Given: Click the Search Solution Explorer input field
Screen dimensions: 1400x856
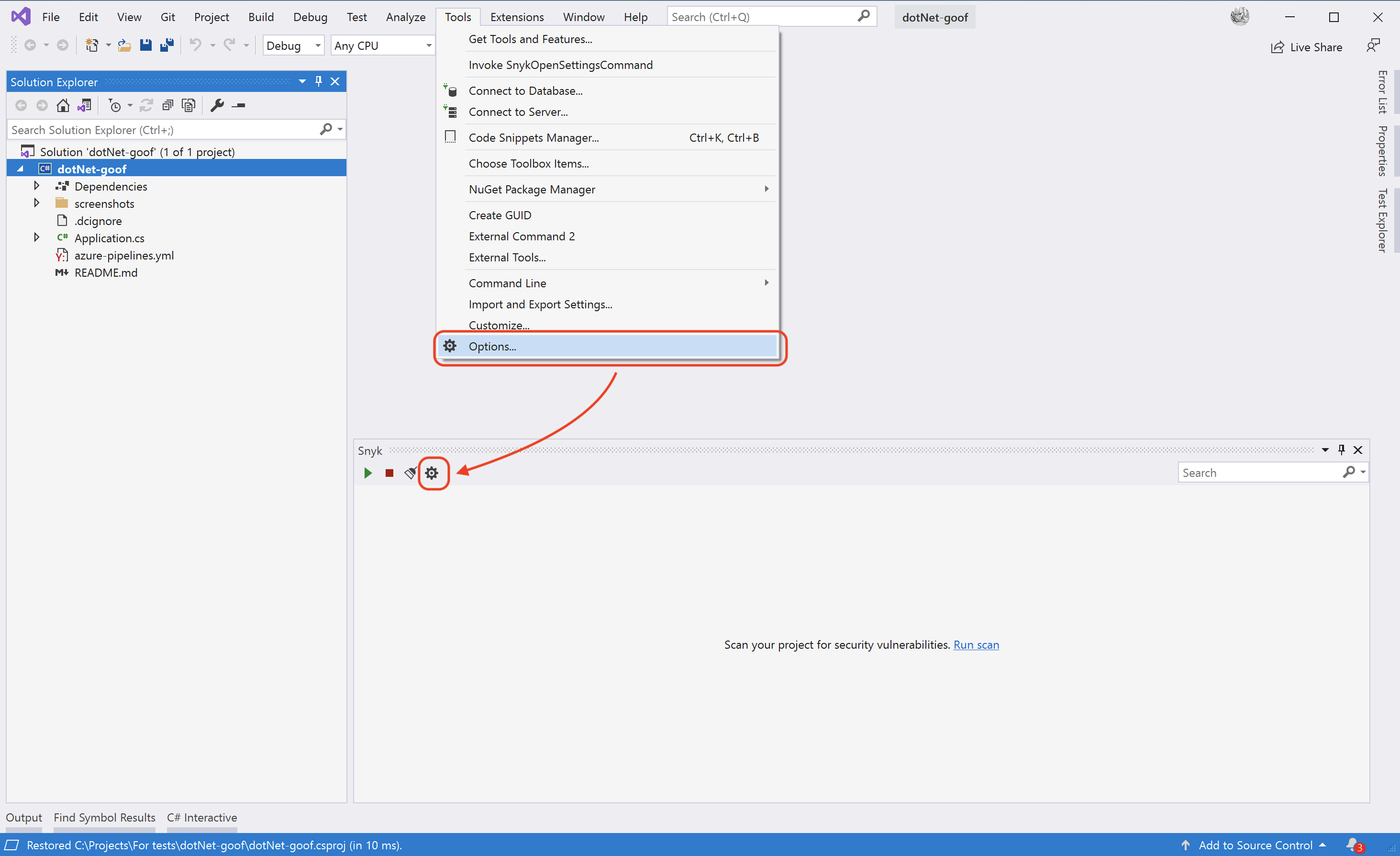Looking at the screenshot, I should [x=162, y=130].
